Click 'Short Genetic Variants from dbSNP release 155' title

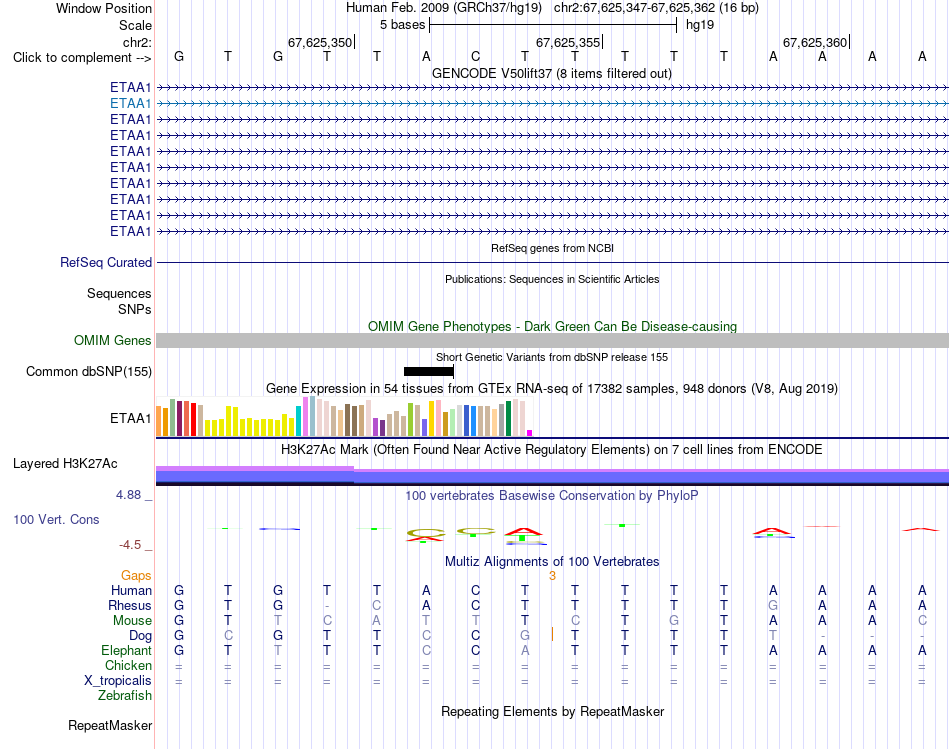click(x=552, y=358)
